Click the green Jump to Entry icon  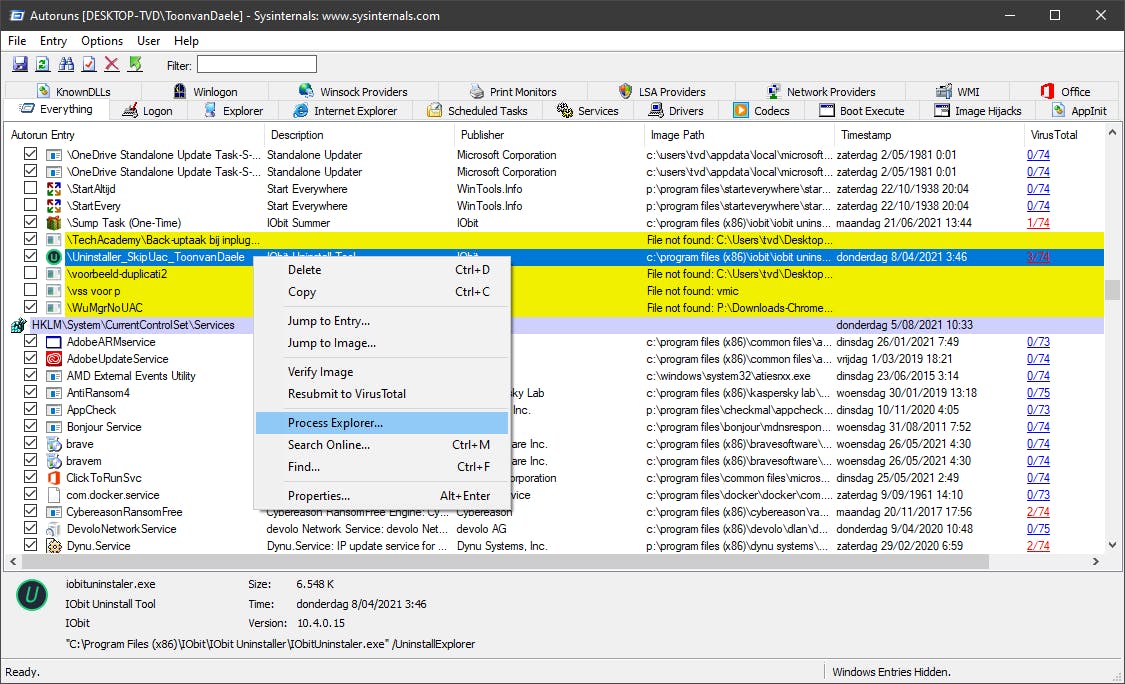135,64
